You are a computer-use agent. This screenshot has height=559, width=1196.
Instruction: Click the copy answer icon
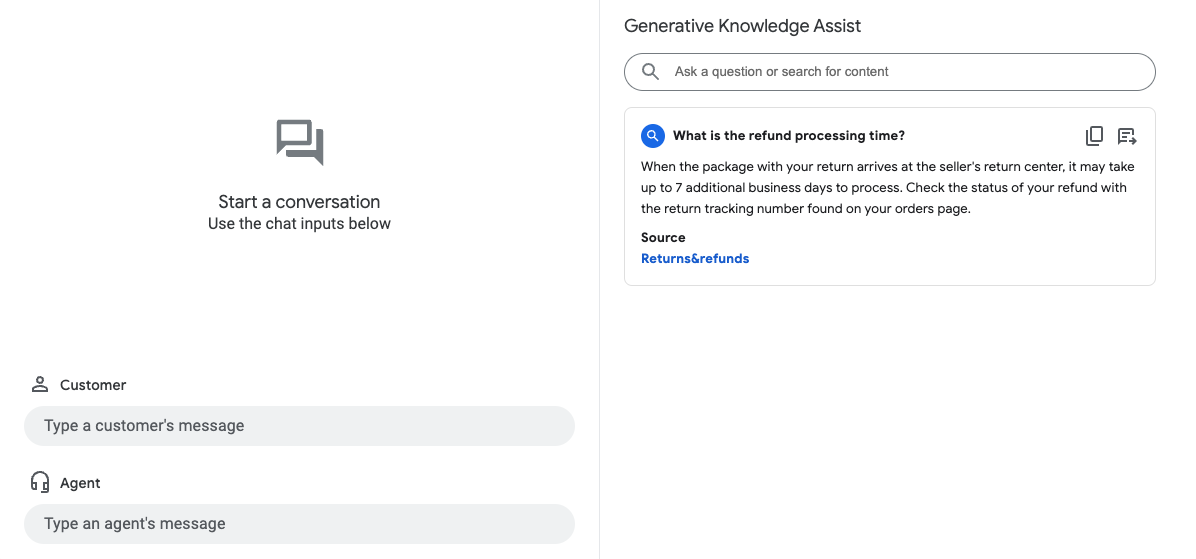pos(1094,136)
